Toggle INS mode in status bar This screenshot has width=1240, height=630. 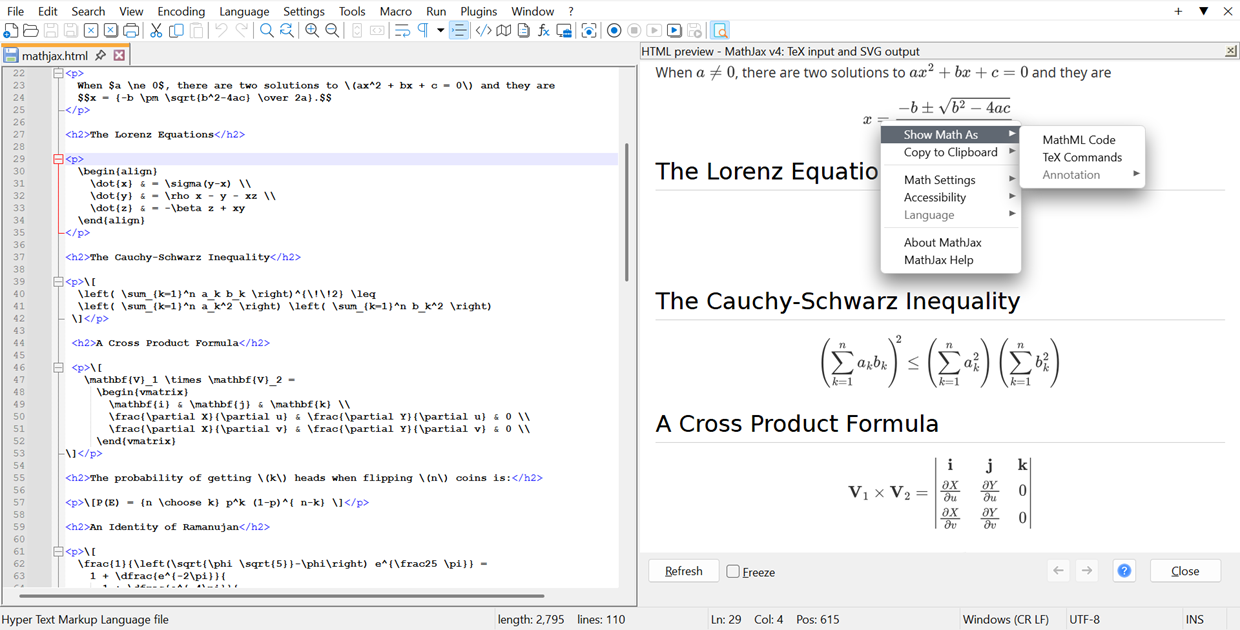(1194, 620)
